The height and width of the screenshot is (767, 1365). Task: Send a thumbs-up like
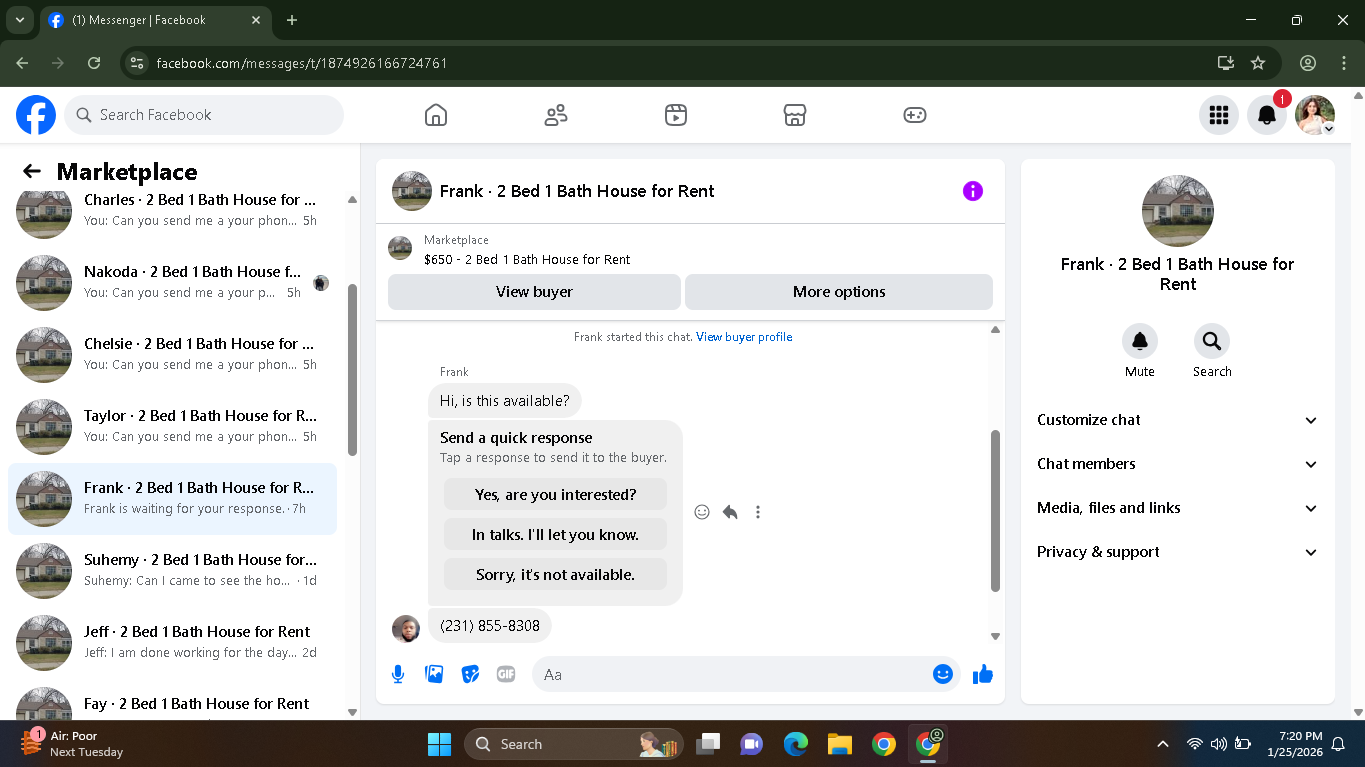(983, 674)
